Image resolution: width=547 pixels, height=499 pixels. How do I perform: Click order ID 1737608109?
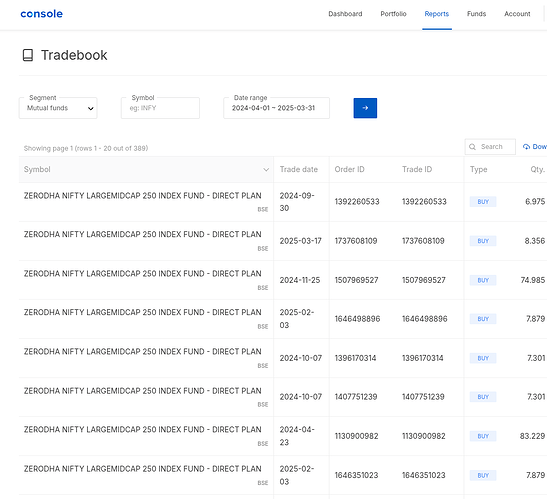tap(356, 241)
